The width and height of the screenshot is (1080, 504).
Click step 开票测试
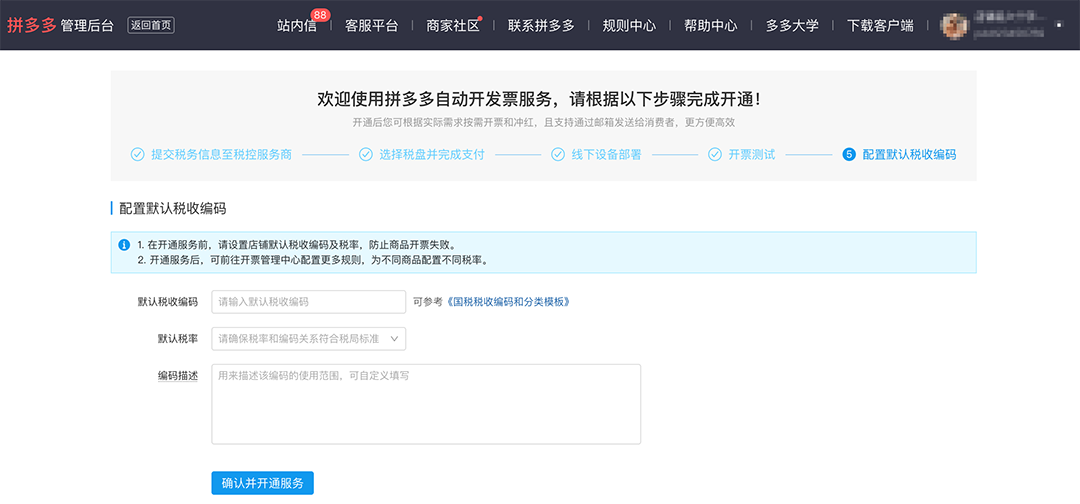(752, 154)
